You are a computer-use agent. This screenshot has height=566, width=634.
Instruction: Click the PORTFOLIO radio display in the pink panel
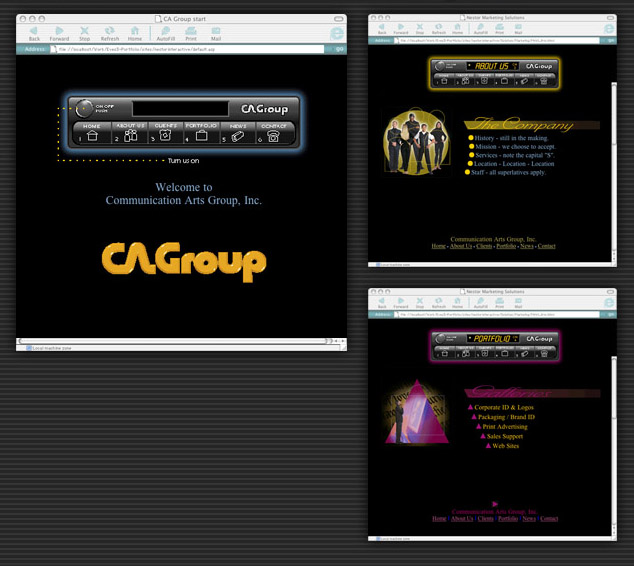492,338
